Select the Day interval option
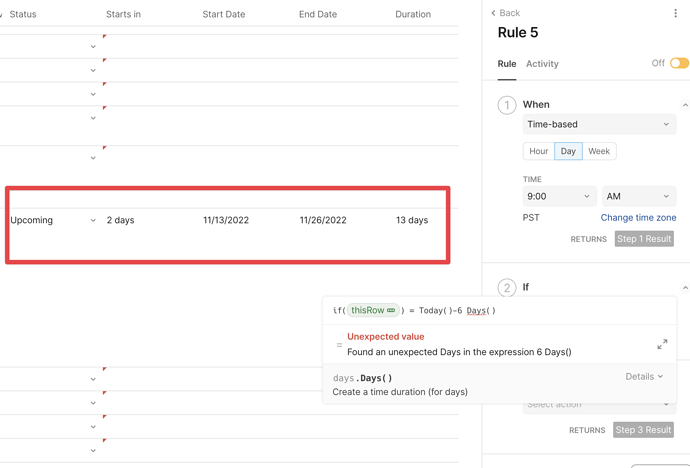This screenshot has width=690, height=468. point(568,151)
